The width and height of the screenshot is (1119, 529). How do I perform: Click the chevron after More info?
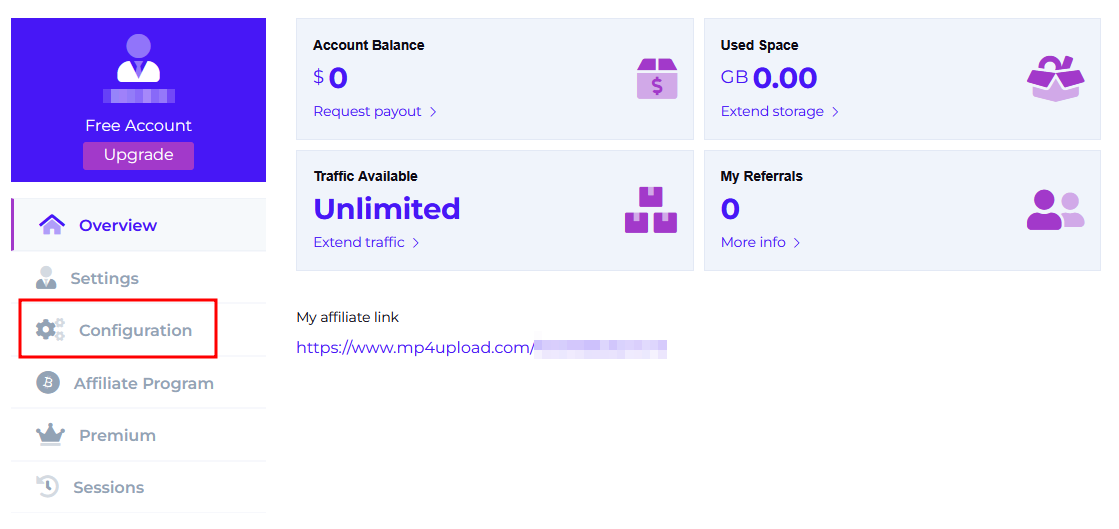tap(796, 243)
